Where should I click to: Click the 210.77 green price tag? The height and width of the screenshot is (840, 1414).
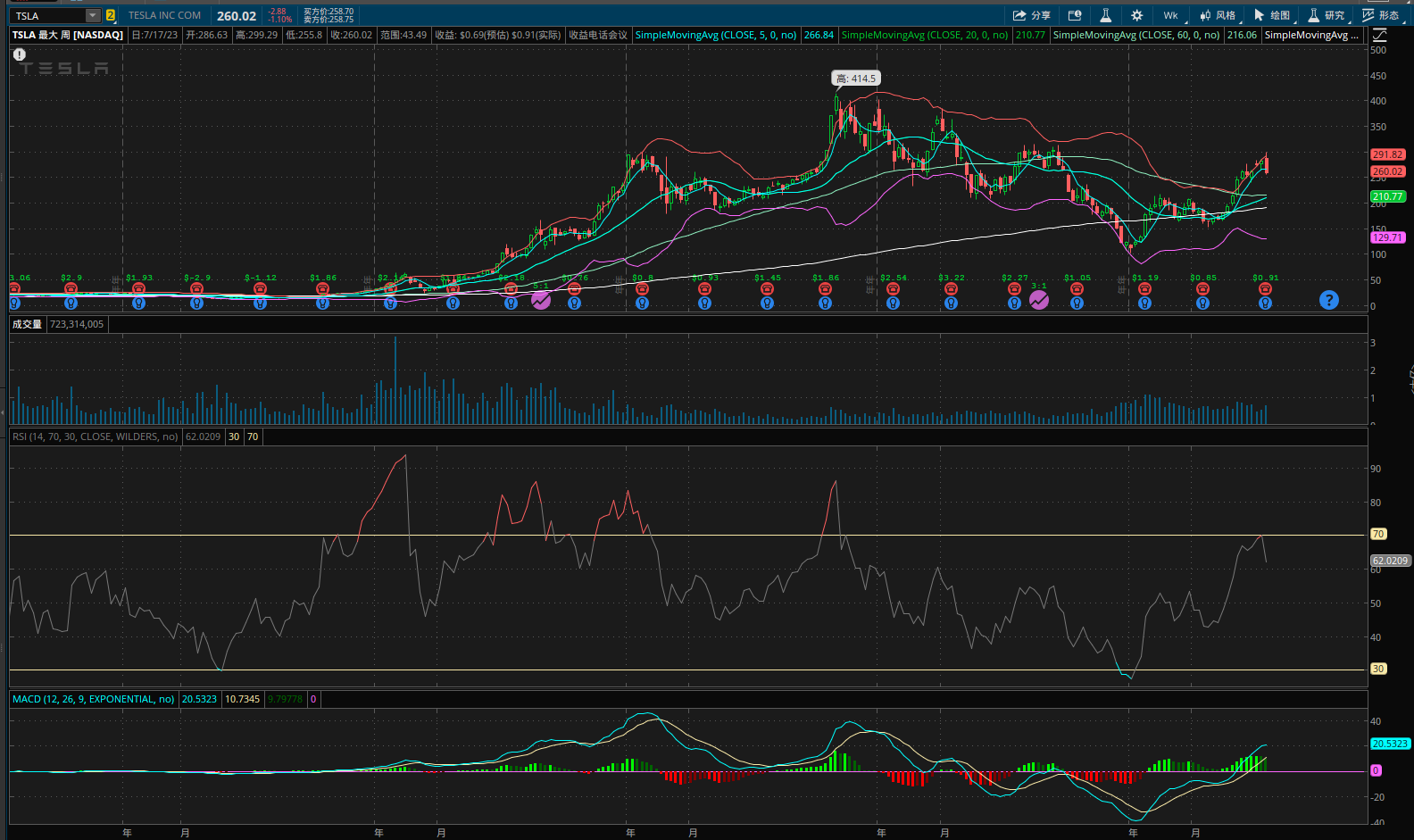click(x=1388, y=196)
